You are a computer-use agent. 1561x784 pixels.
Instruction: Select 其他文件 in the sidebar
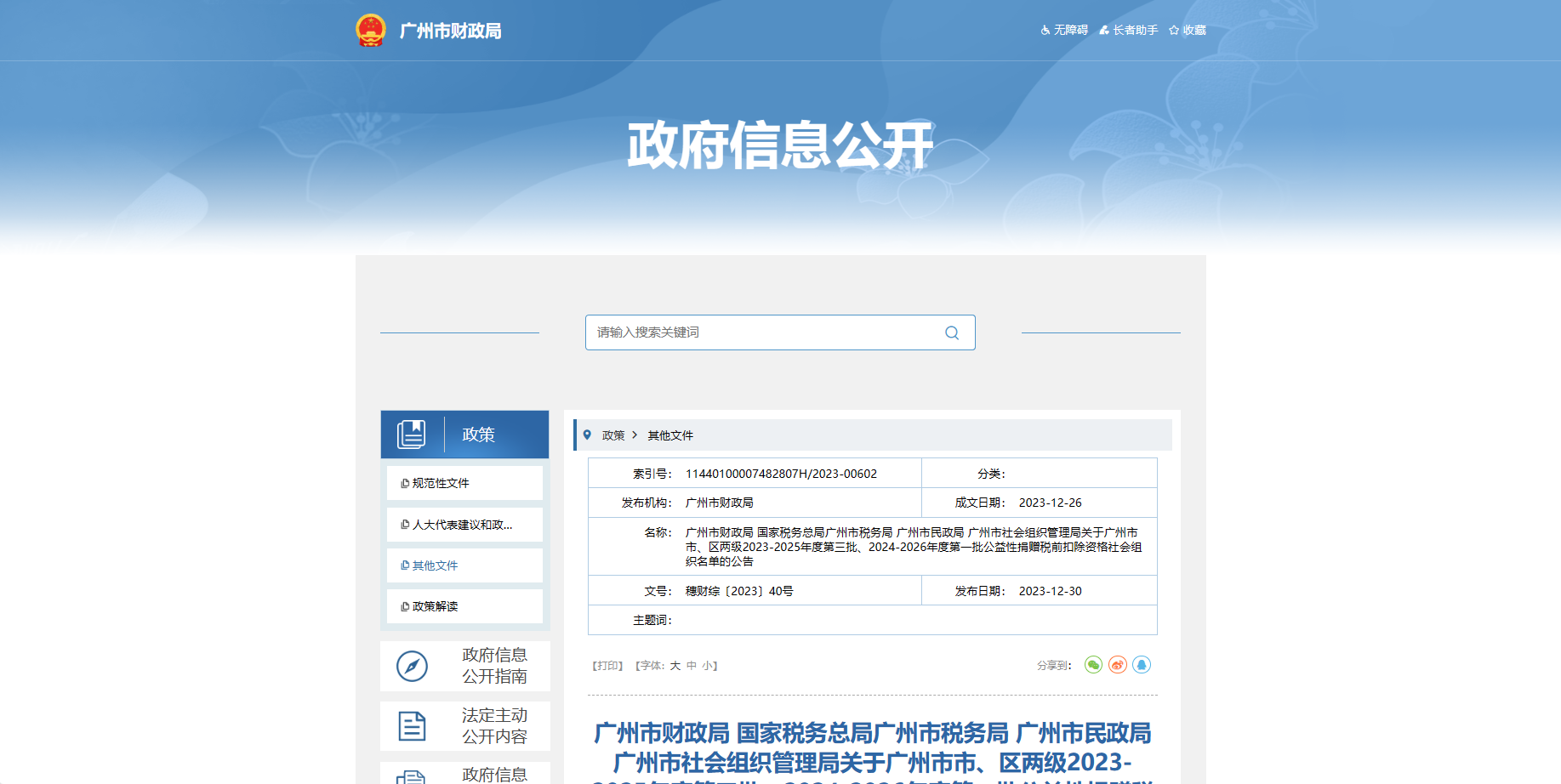click(x=435, y=565)
